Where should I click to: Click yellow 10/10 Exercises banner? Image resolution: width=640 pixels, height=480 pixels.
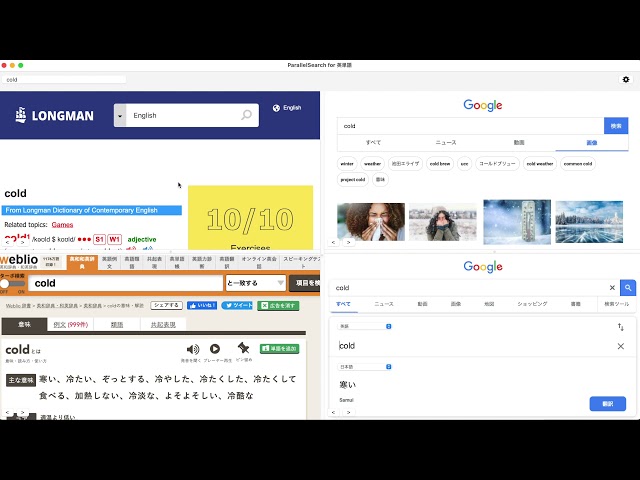(x=251, y=218)
